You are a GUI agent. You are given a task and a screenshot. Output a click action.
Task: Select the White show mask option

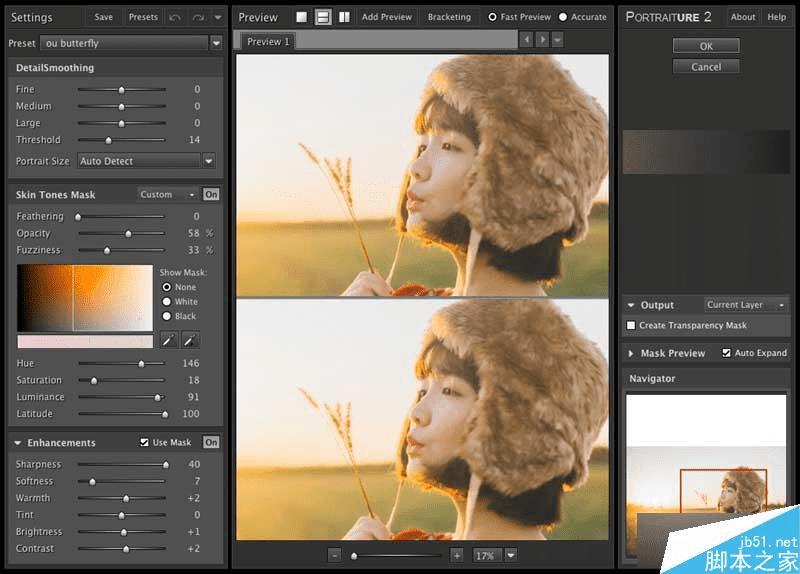coord(166,302)
